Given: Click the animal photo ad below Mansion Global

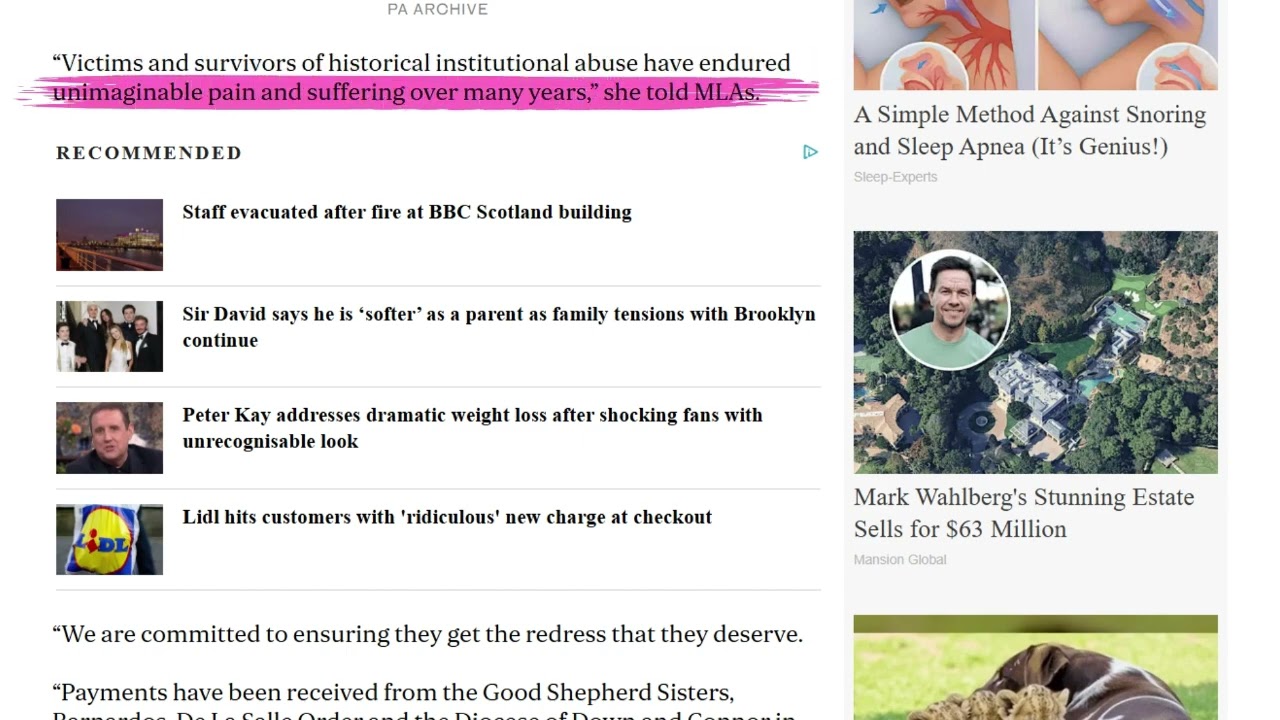Looking at the screenshot, I should 1035,667.
